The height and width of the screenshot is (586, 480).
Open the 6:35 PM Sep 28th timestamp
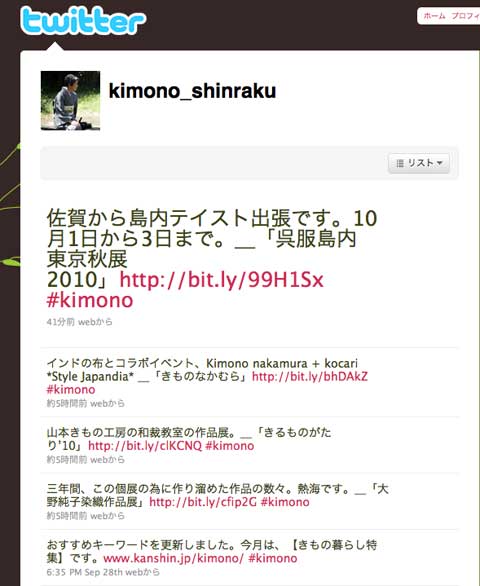(x=85, y=572)
